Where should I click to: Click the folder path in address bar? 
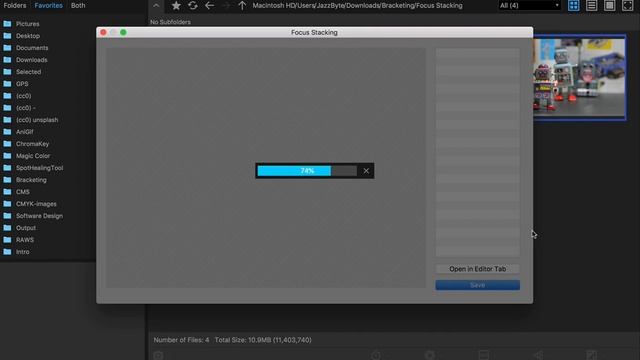(357, 5)
